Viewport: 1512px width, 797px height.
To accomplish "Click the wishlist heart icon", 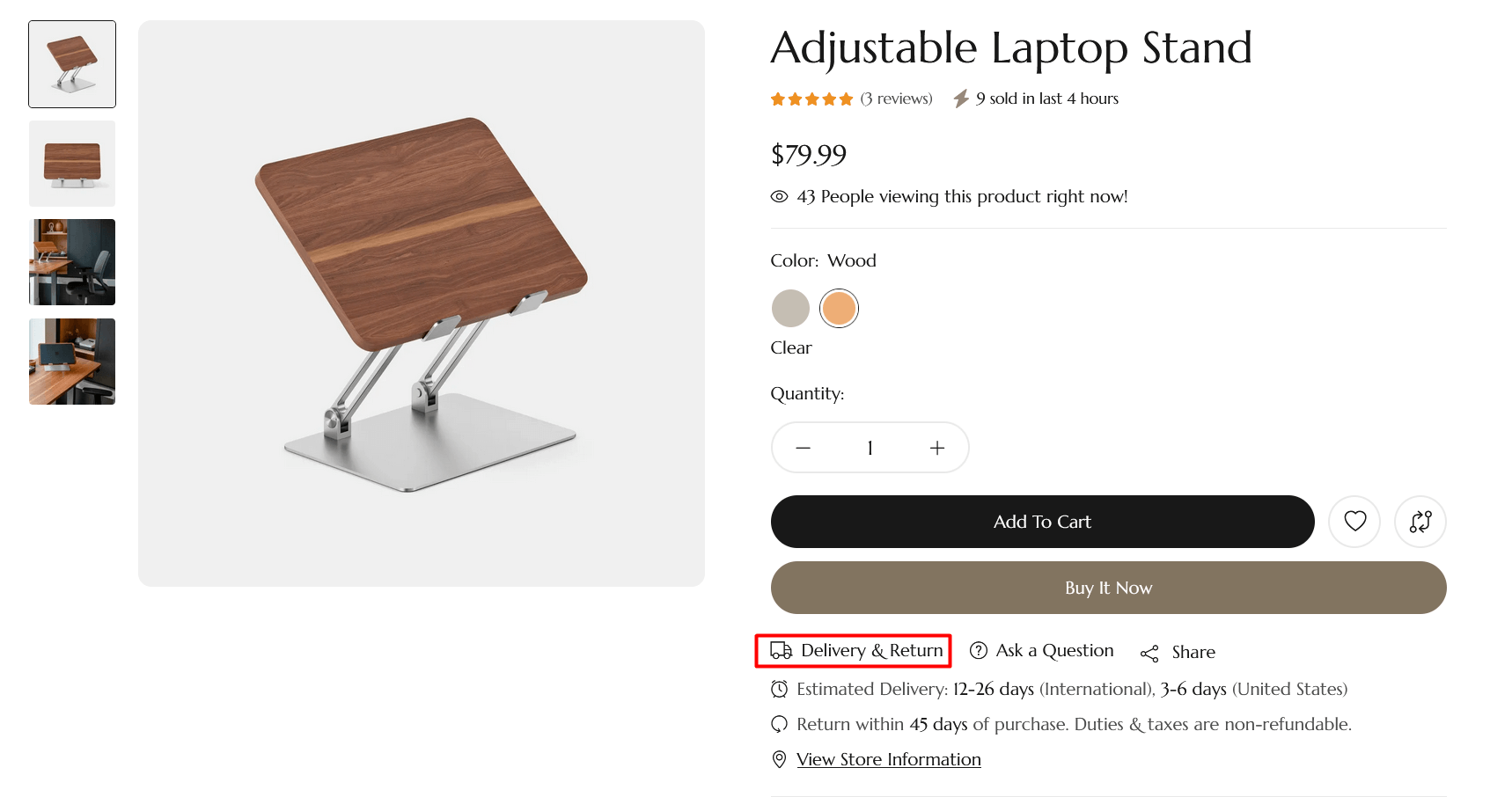I will point(1354,522).
